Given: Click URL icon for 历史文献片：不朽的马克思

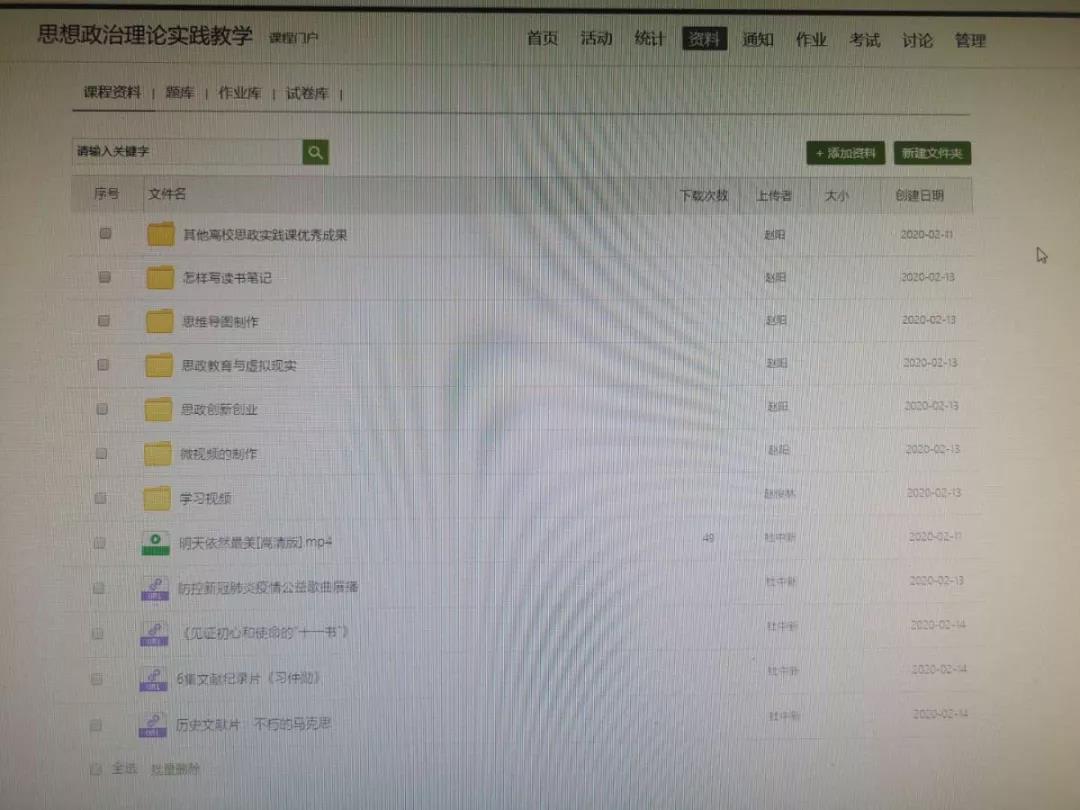Looking at the screenshot, I should 152,724.
